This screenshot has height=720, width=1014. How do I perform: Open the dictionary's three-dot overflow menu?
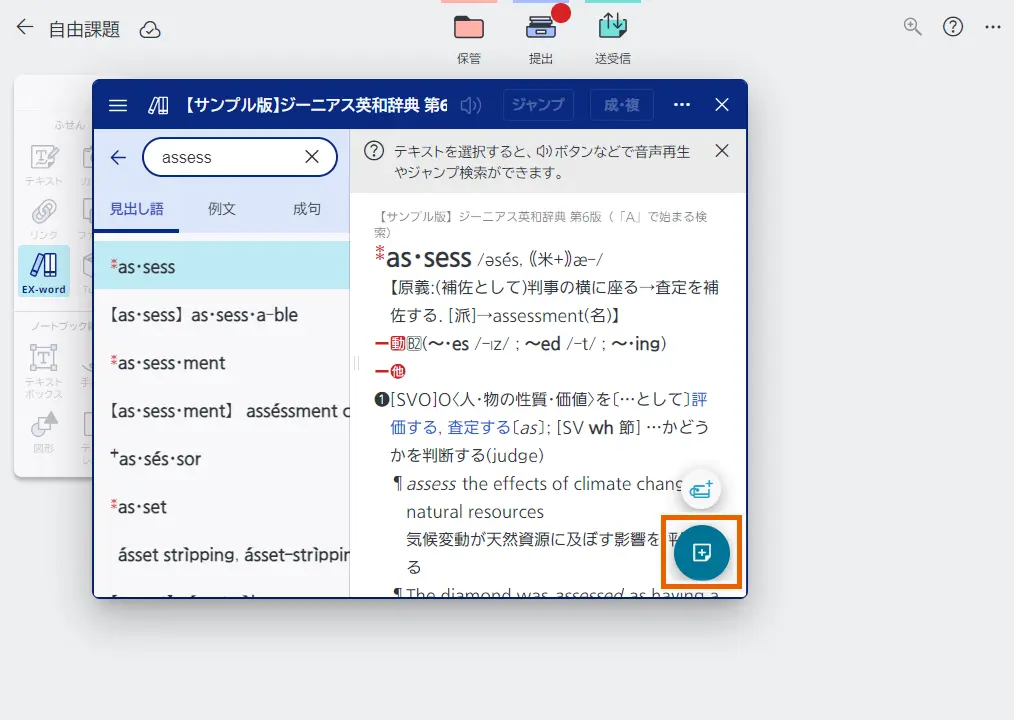681,105
